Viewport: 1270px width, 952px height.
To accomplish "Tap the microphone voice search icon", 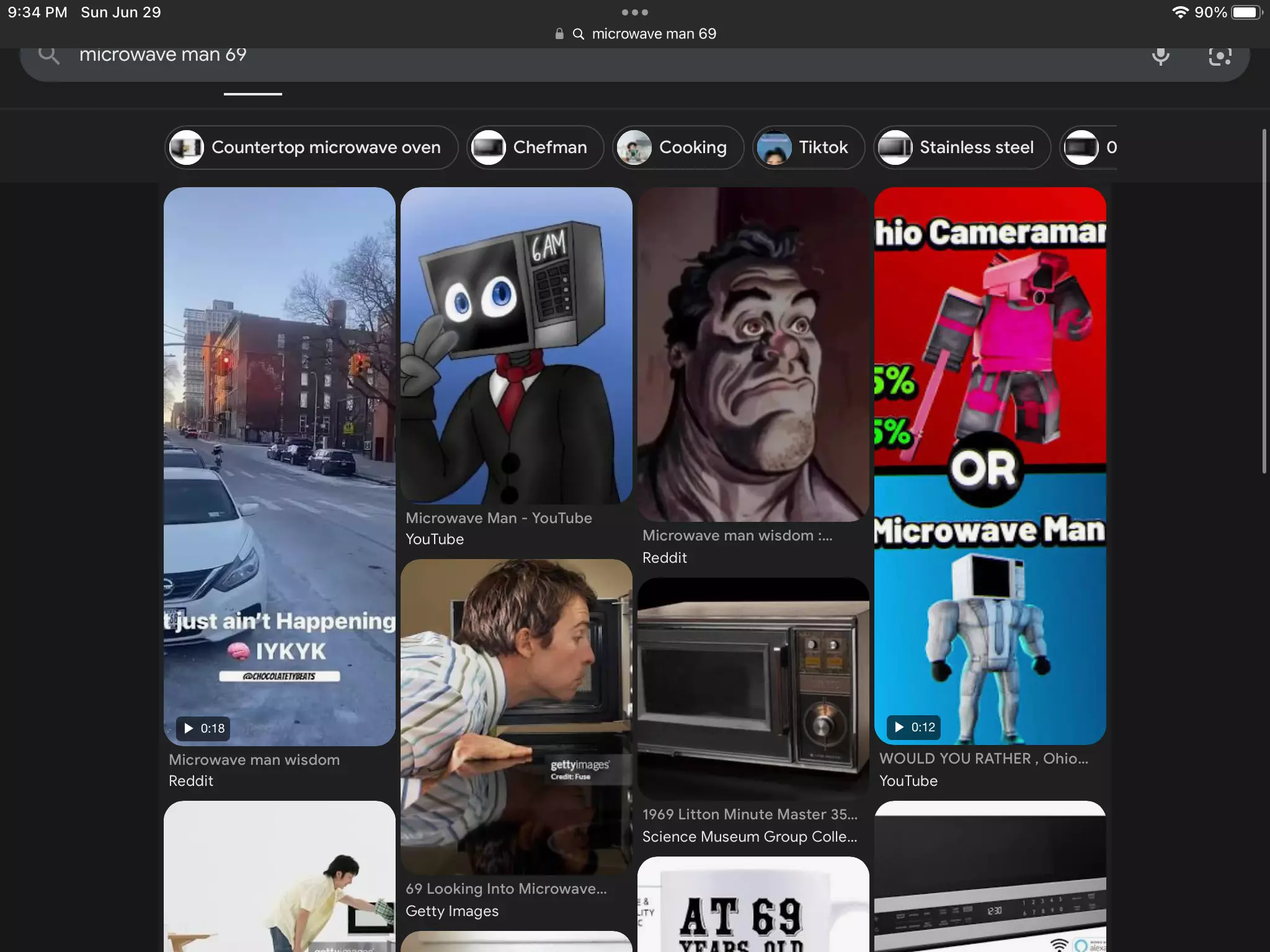I will point(1160,56).
